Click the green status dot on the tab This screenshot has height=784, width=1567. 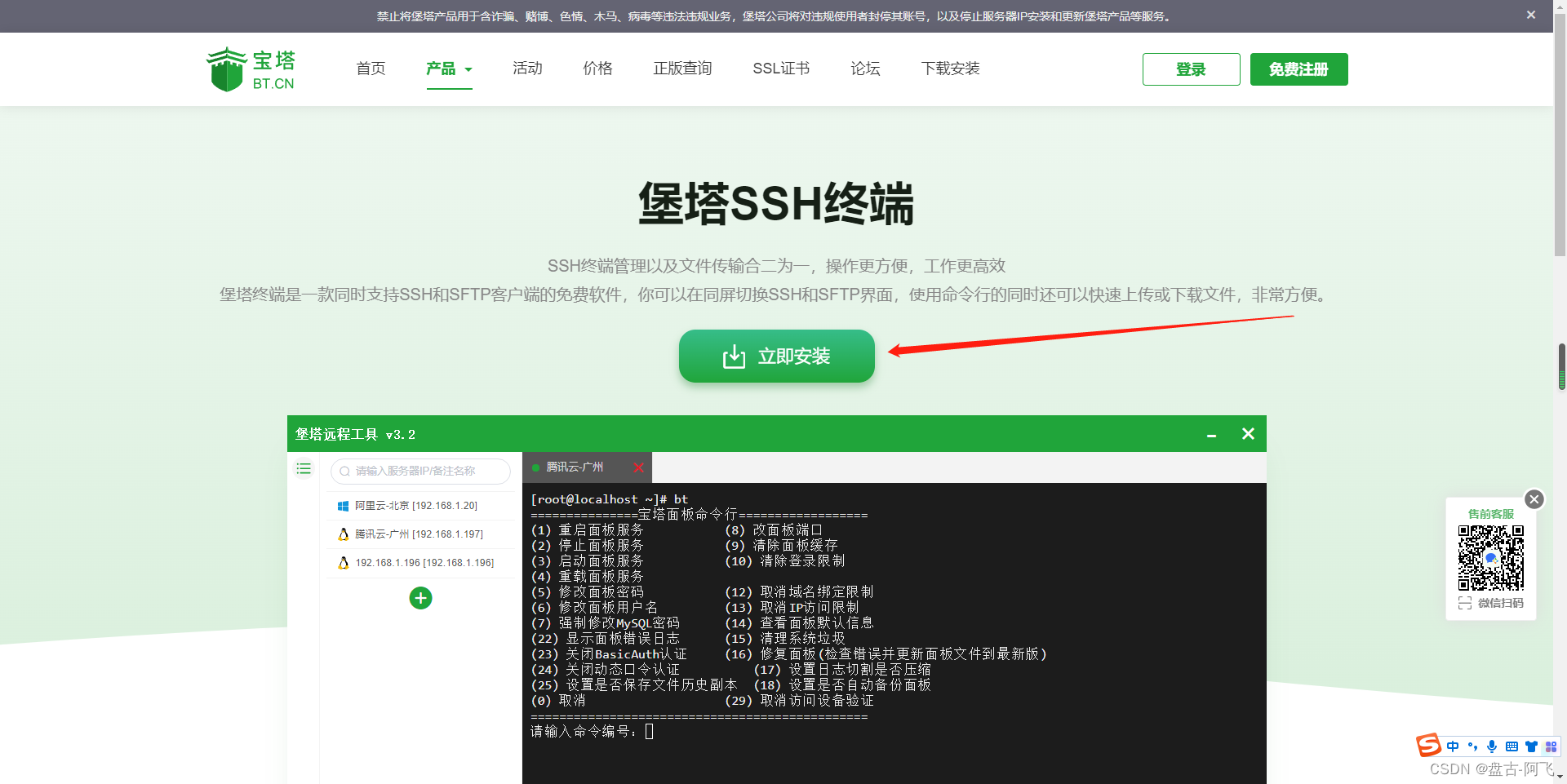tap(535, 467)
